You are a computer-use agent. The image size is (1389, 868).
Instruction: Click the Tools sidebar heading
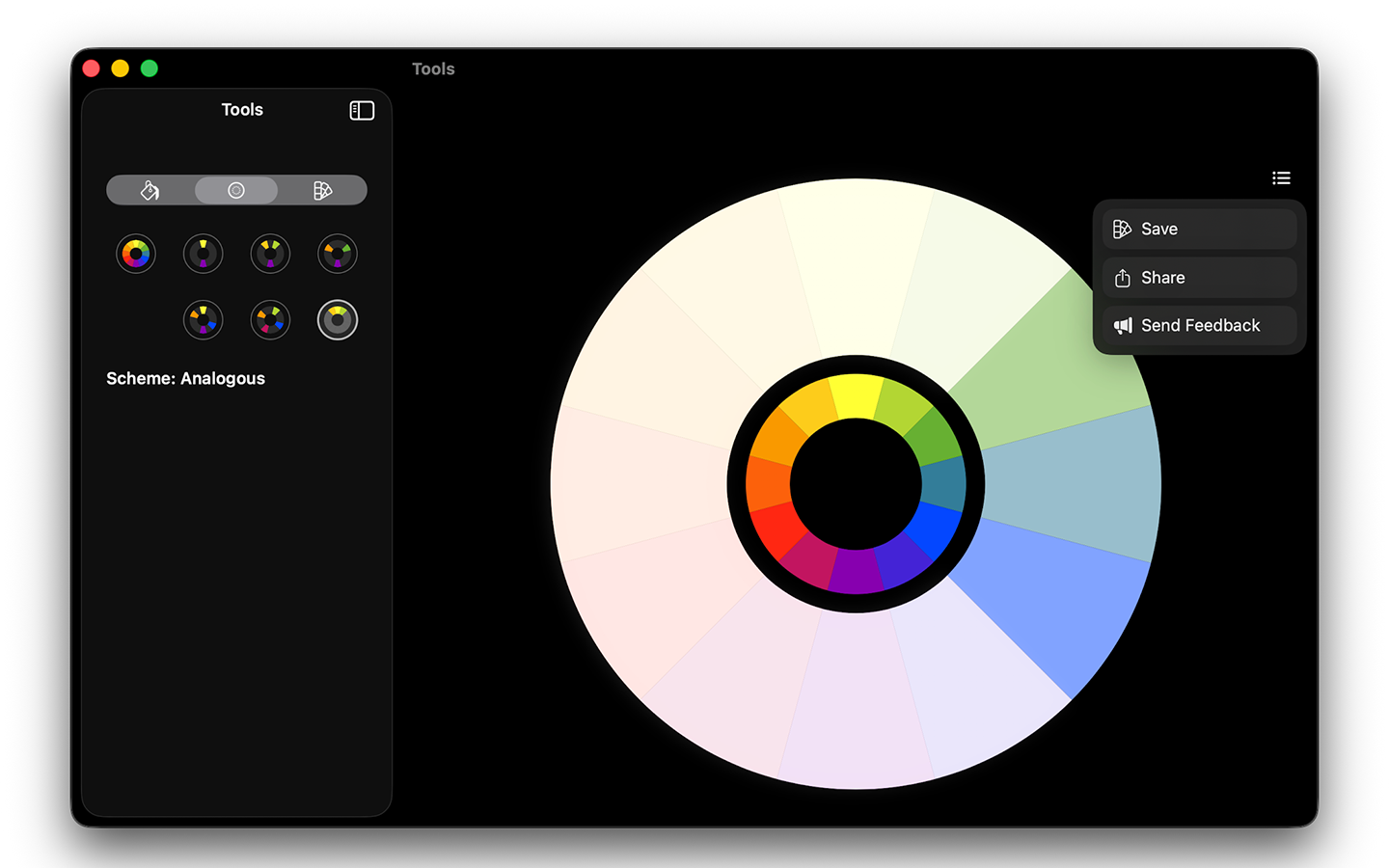[x=242, y=110]
